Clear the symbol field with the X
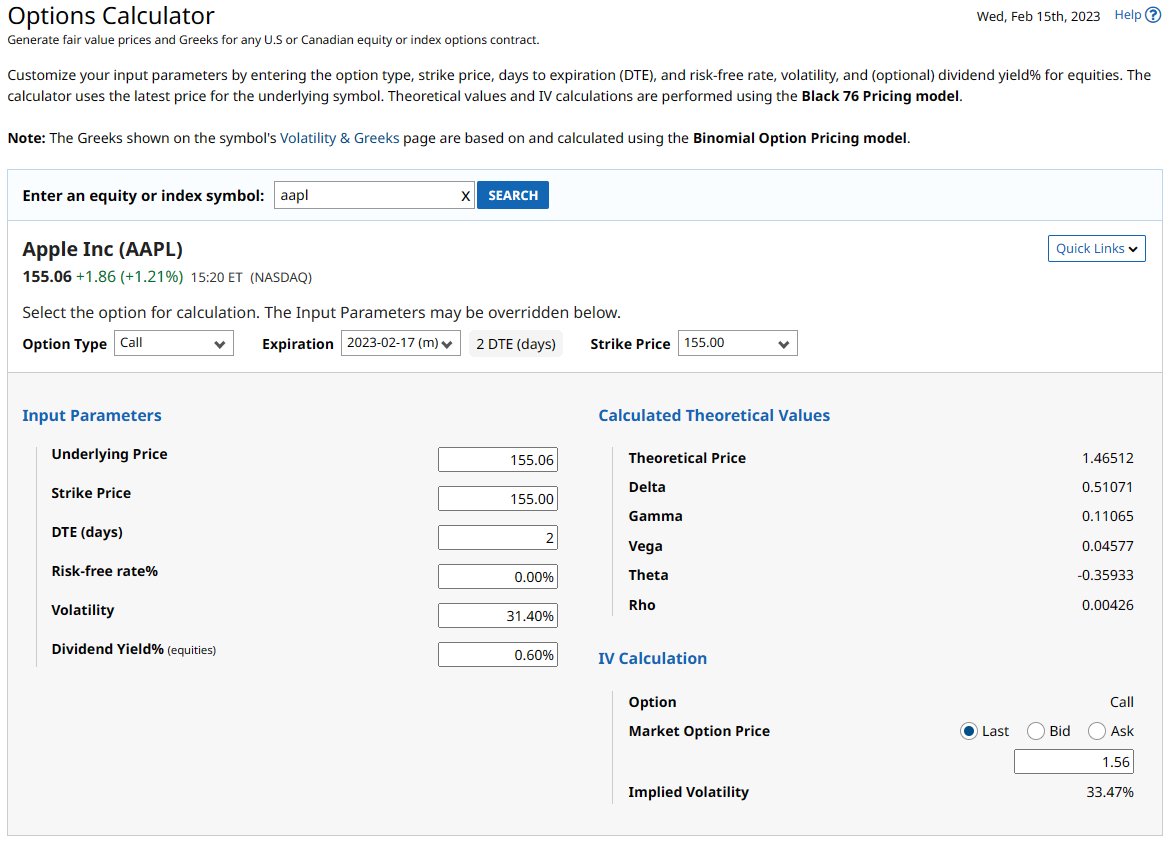Screen dimensions: 1174x847 pyautogui.click(x=465, y=196)
